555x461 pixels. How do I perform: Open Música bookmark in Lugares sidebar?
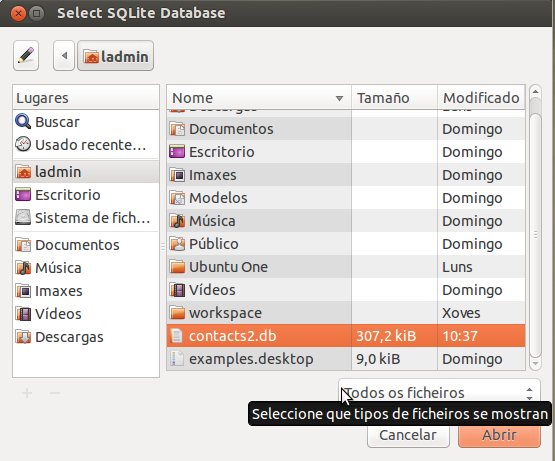86,268
